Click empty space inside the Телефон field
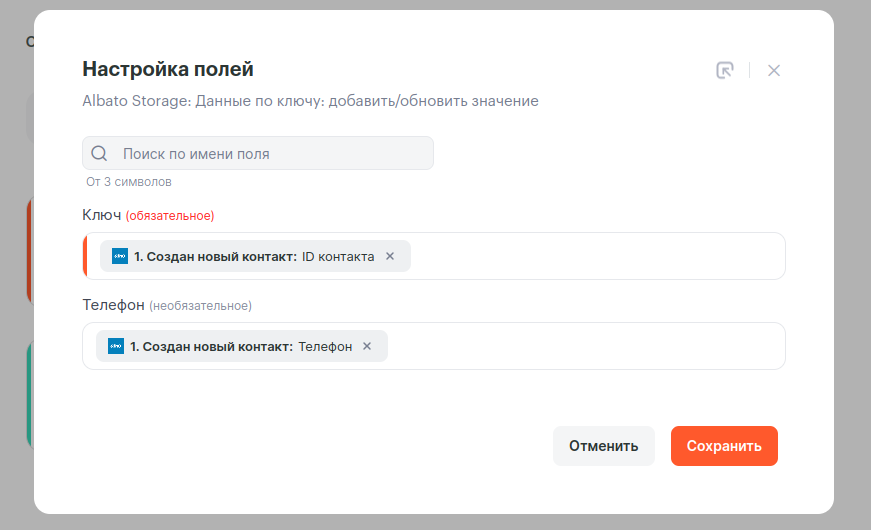Screen dimensions: 871x530 tap(590, 346)
